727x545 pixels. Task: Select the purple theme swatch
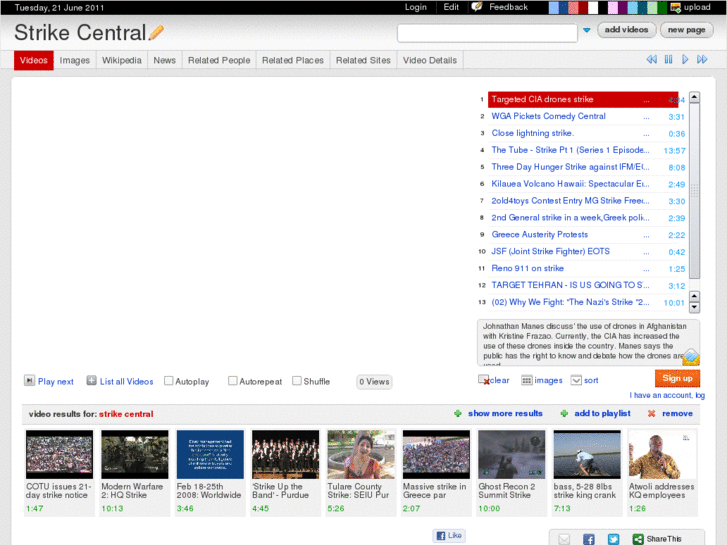coord(622,7)
